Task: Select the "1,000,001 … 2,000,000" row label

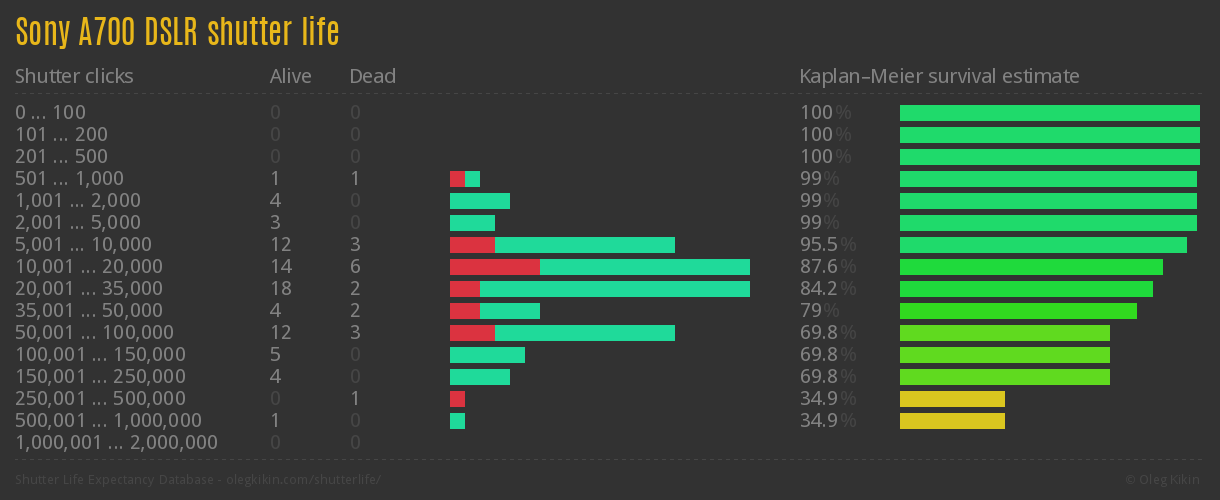Action: tap(116, 443)
